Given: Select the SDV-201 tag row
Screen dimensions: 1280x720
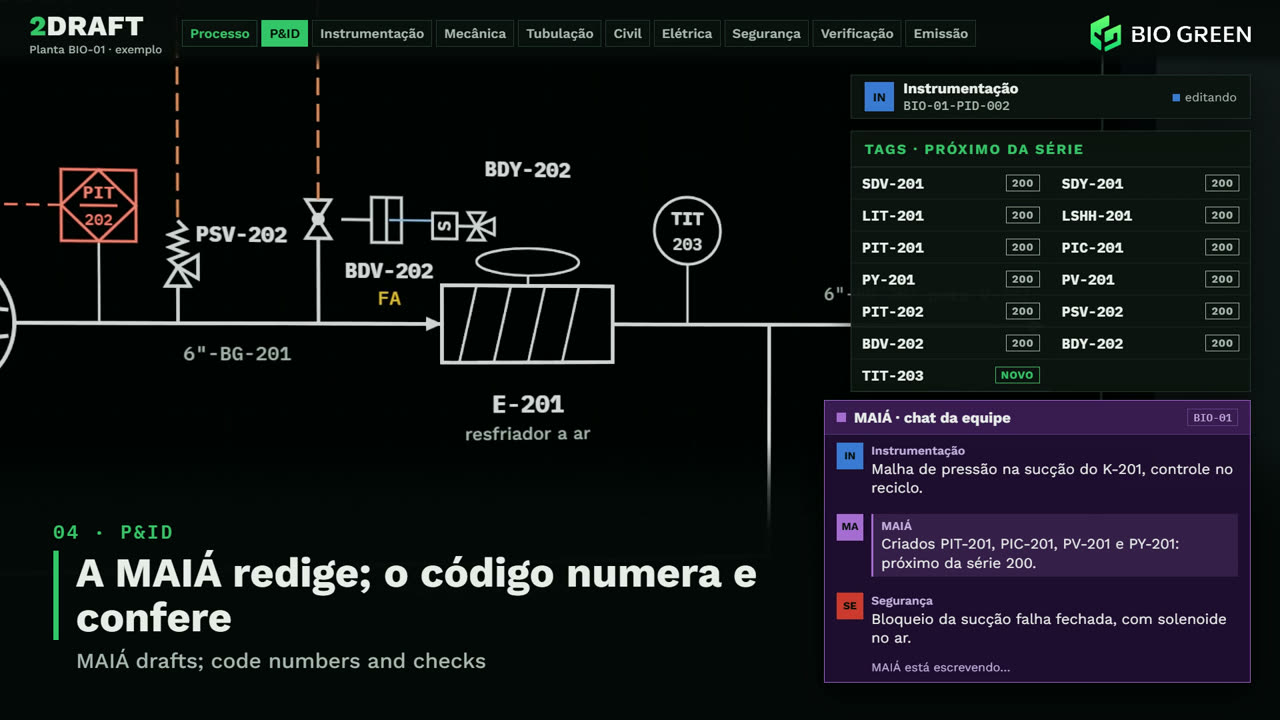Looking at the screenshot, I should [951, 183].
